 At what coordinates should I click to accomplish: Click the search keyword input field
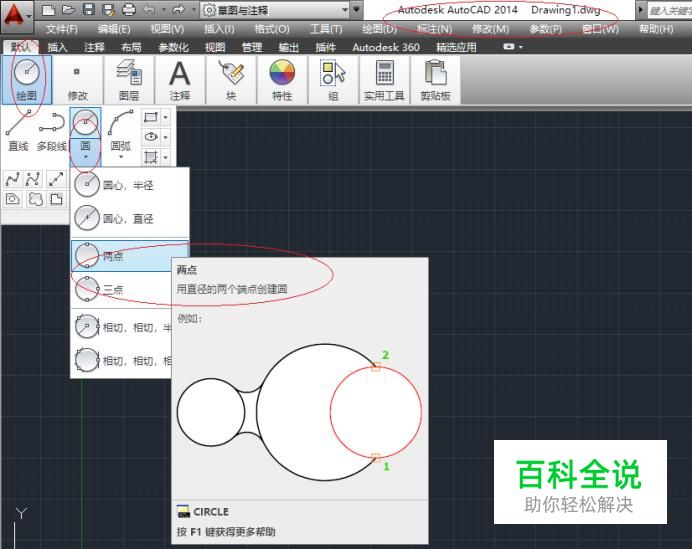(669, 10)
